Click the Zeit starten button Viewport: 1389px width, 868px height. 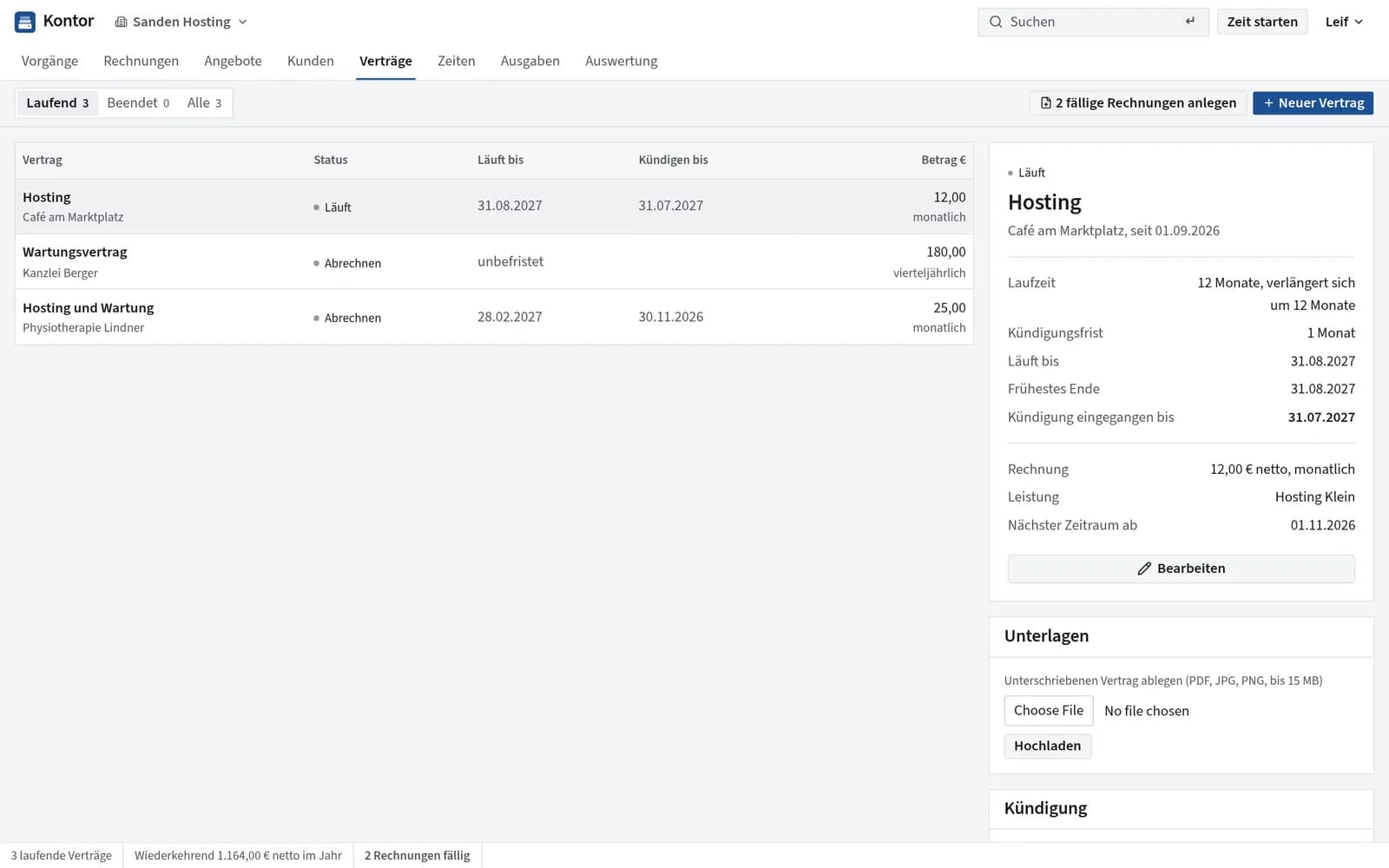pyautogui.click(x=1262, y=22)
